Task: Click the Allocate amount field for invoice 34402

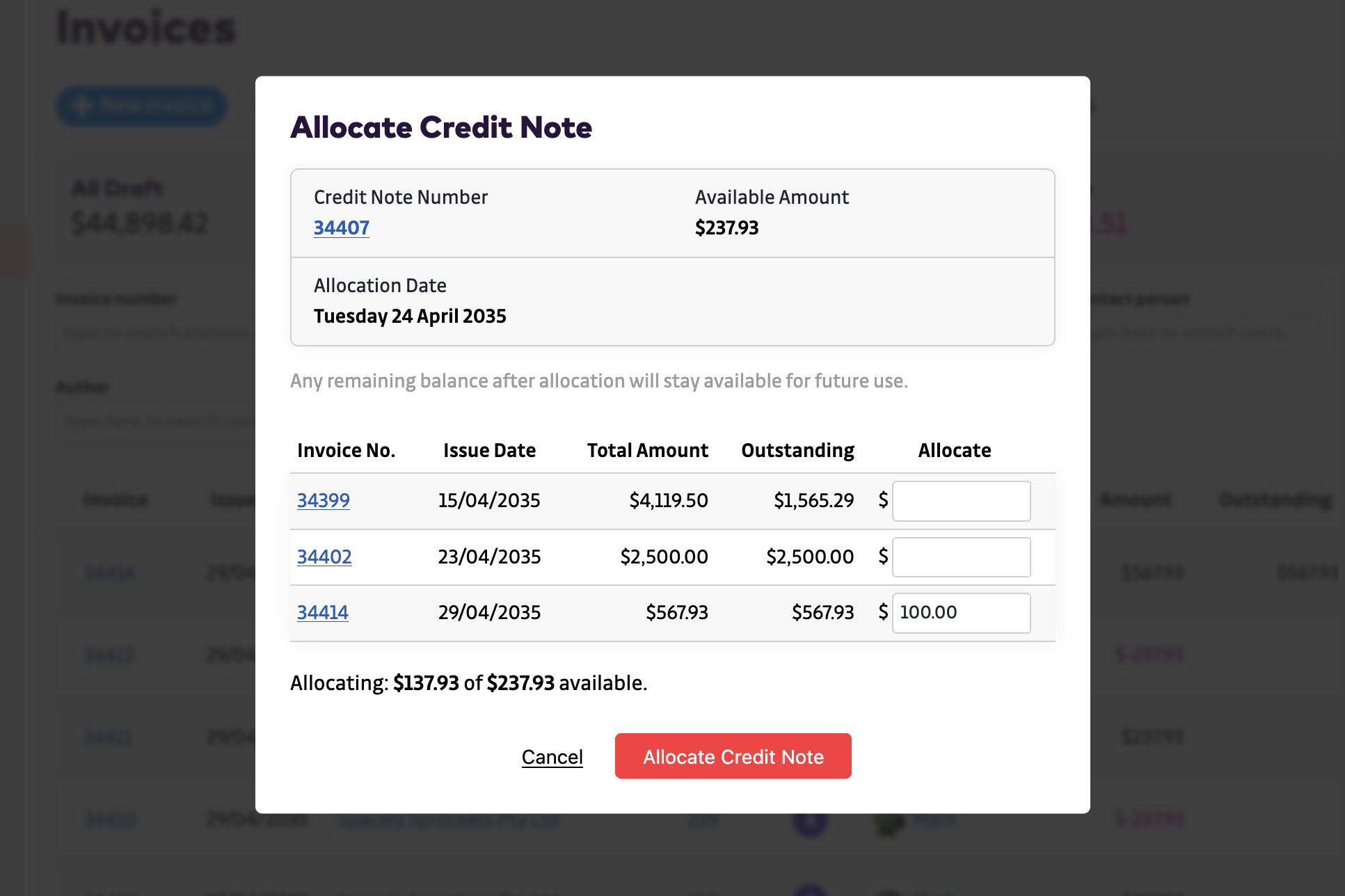Action: (960, 557)
